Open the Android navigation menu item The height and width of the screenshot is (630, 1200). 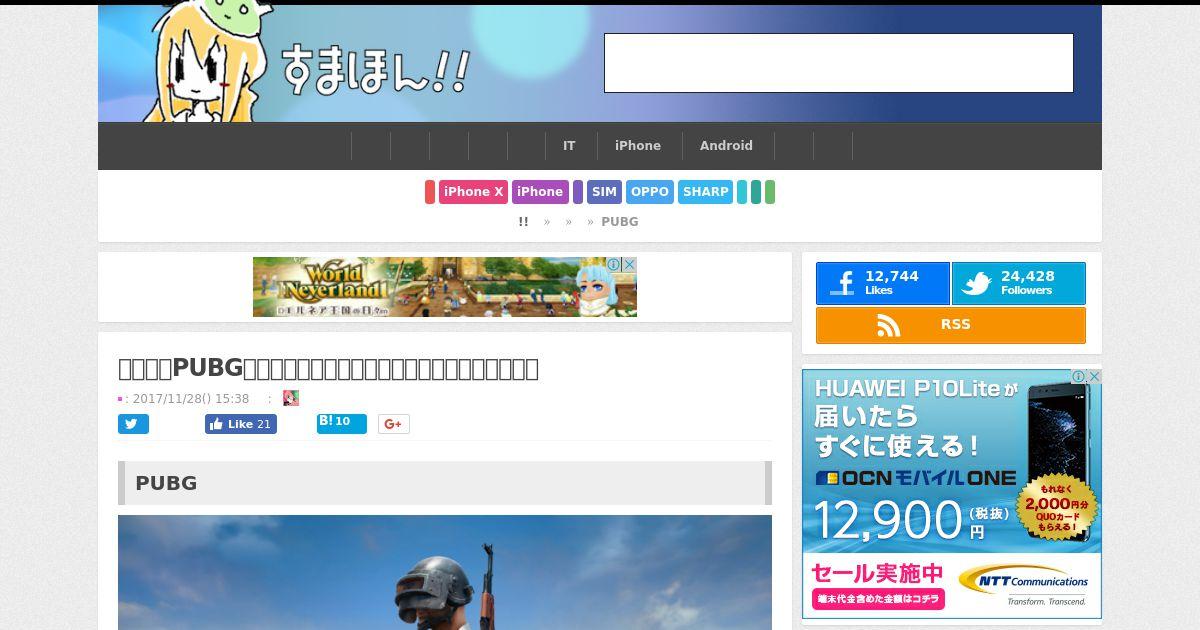point(726,146)
